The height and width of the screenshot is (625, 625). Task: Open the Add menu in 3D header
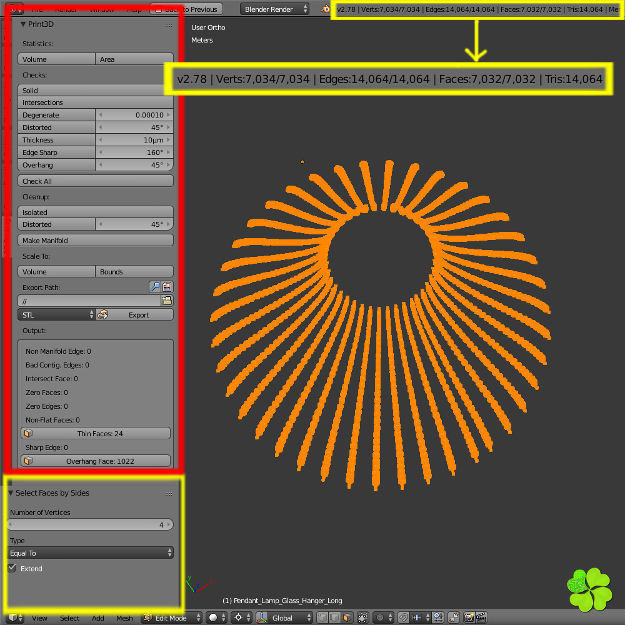click(98, 618)
